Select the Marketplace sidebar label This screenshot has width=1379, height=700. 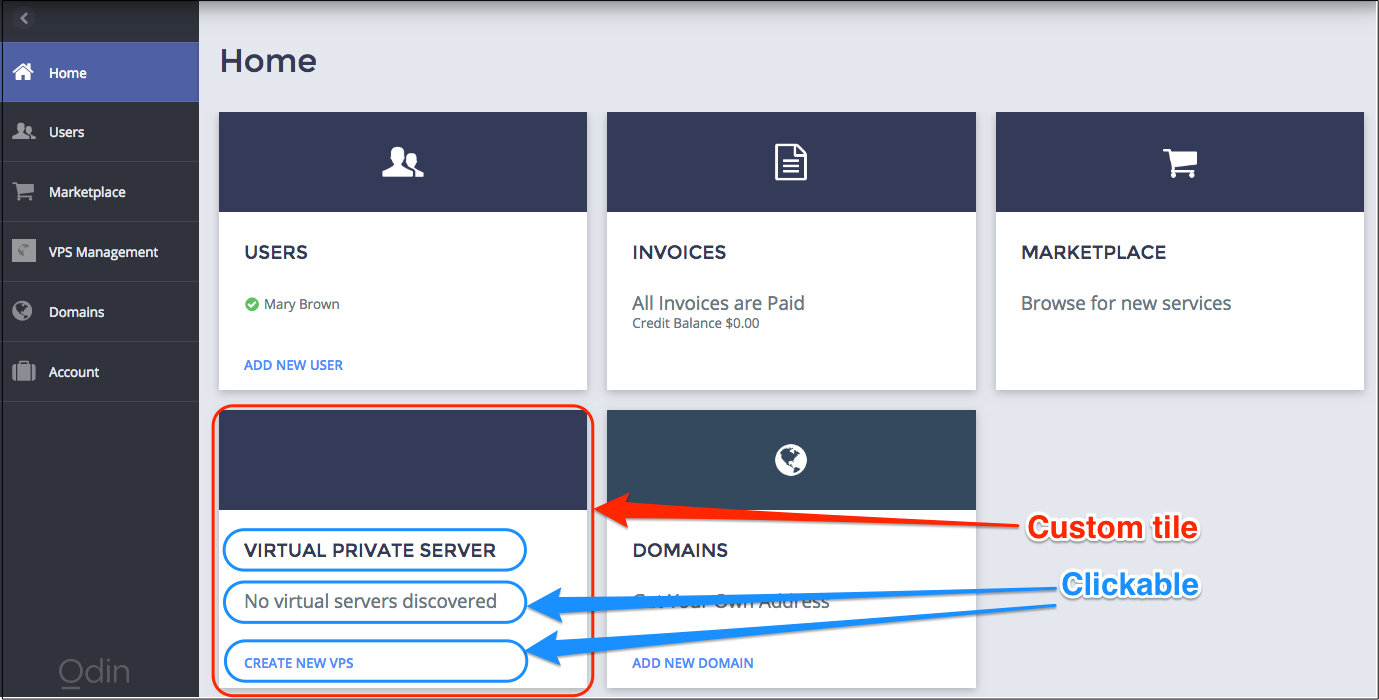point(87,192)
